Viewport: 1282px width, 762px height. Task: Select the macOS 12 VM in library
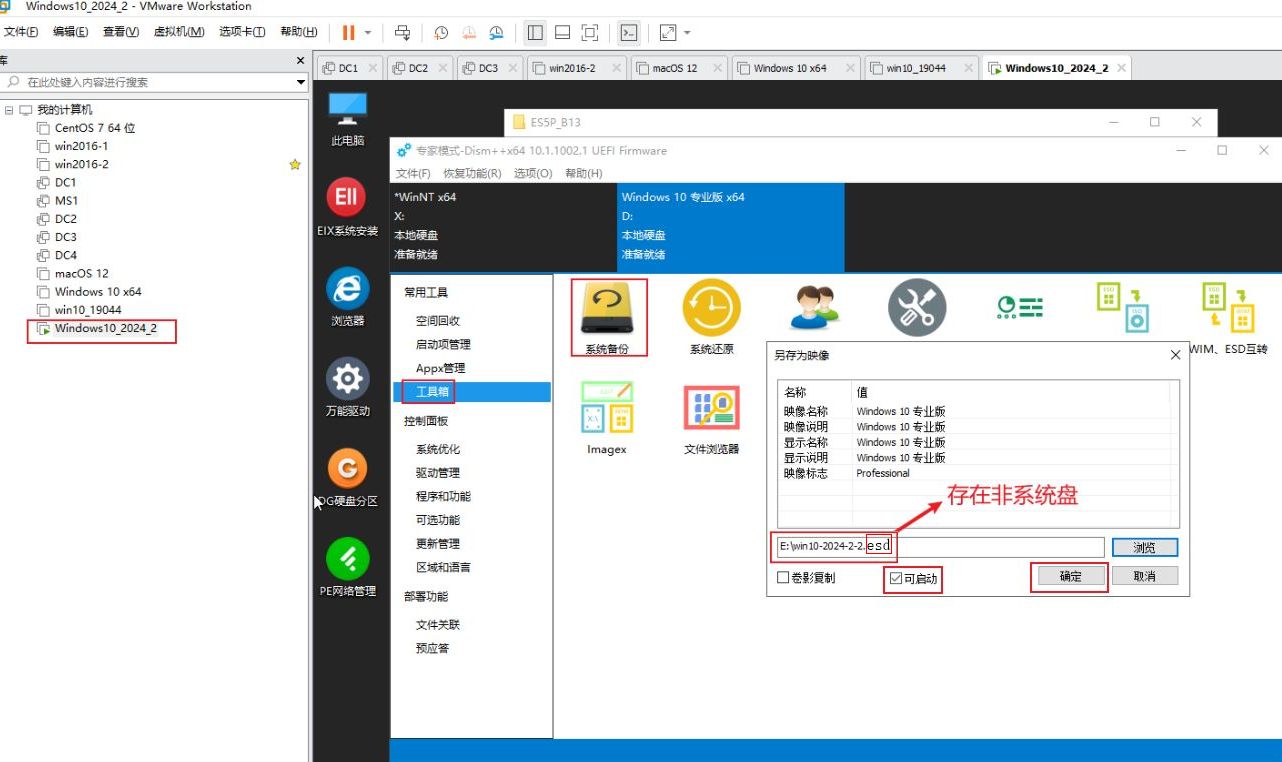[x=81, y=273]
